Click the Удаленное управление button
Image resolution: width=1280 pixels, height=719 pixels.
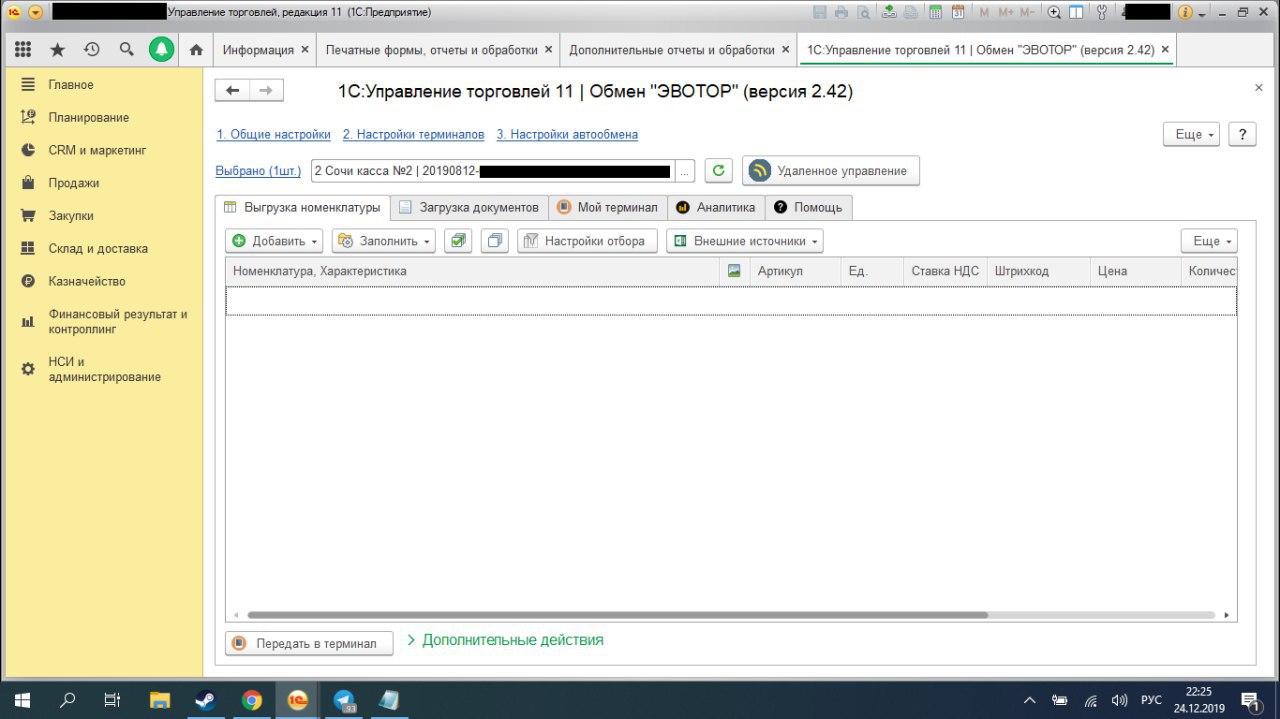click(x=830, y=171)
